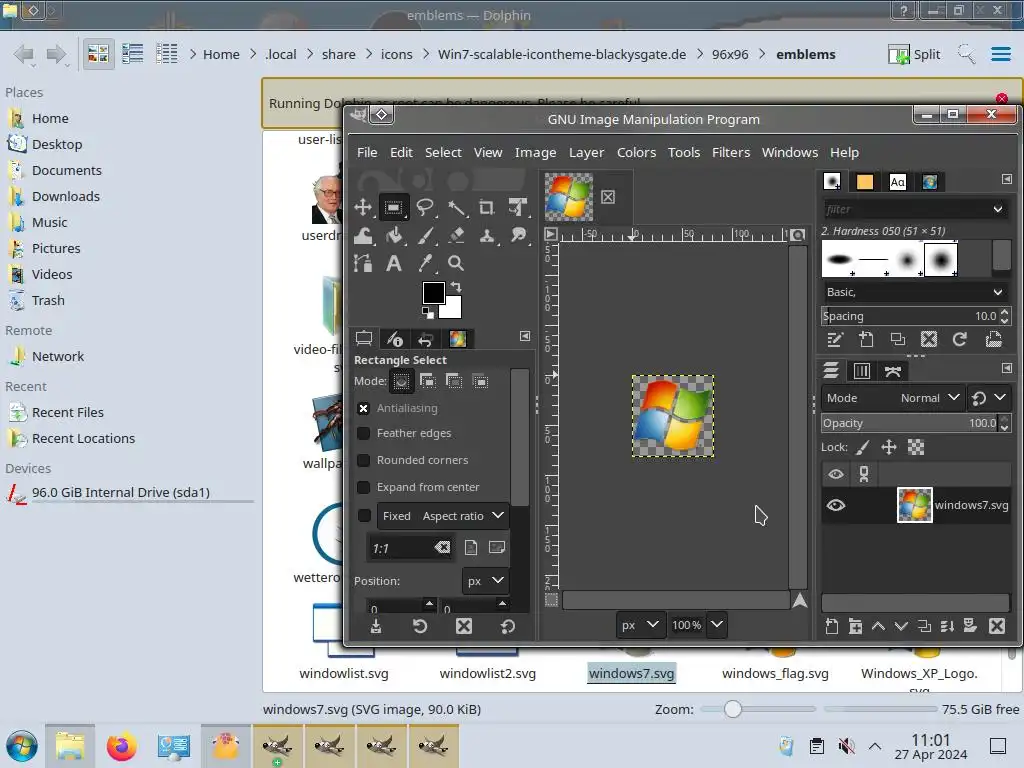Select the Paintbrush tool
The image size is (1024, 768).
pos(425,236)
